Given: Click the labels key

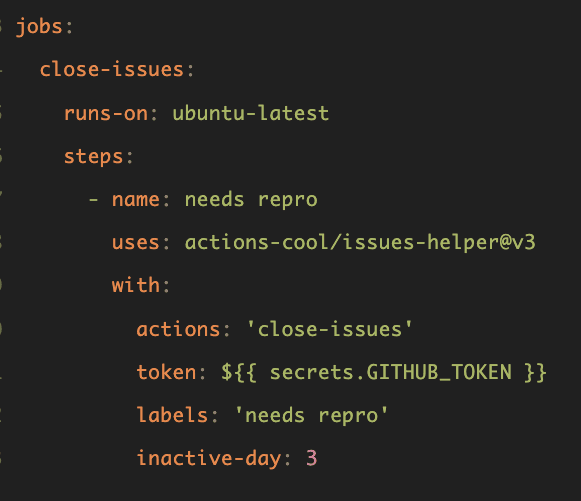Looking at the screenshot, I should tap(172, 415).
